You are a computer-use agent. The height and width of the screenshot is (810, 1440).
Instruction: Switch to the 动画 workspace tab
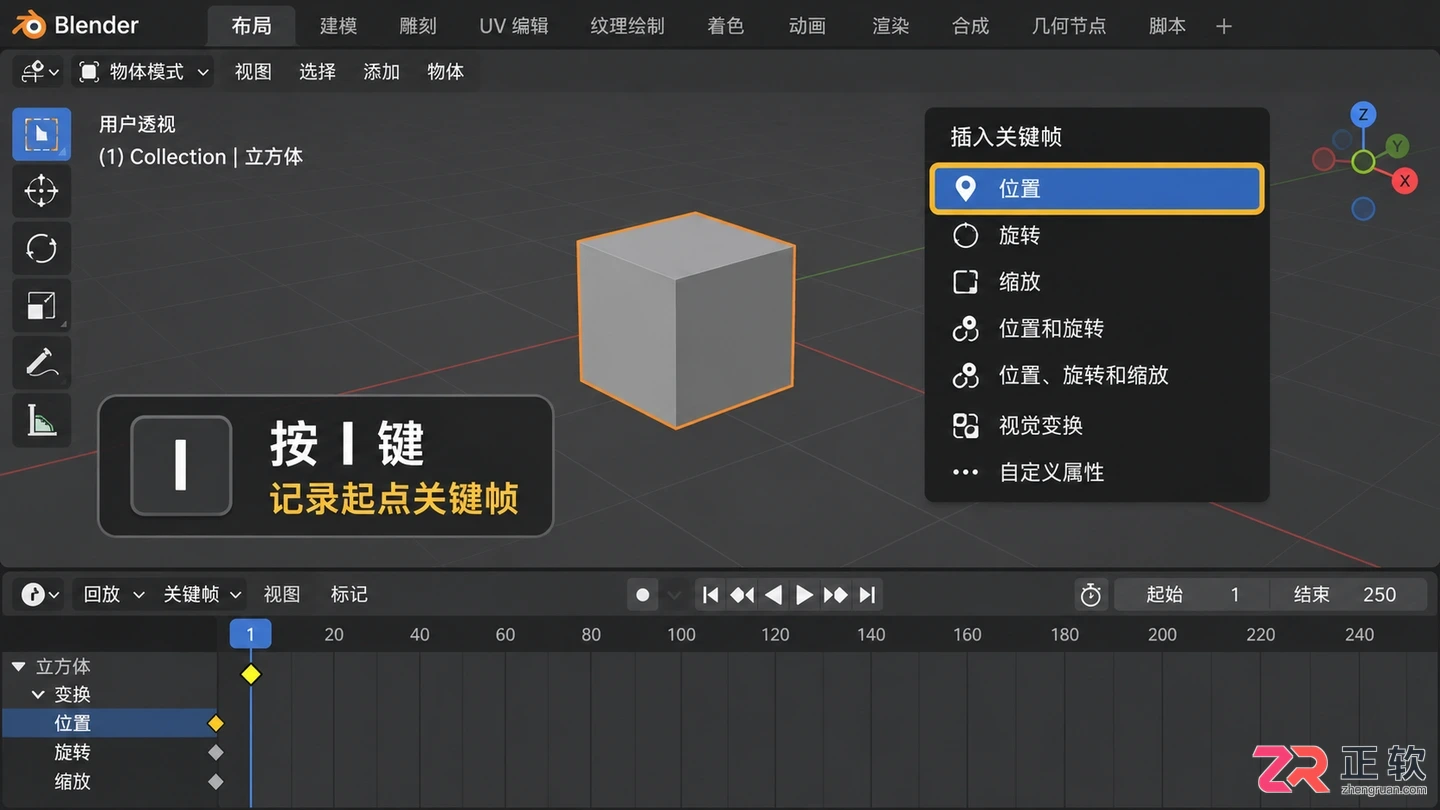coord(807,26)
